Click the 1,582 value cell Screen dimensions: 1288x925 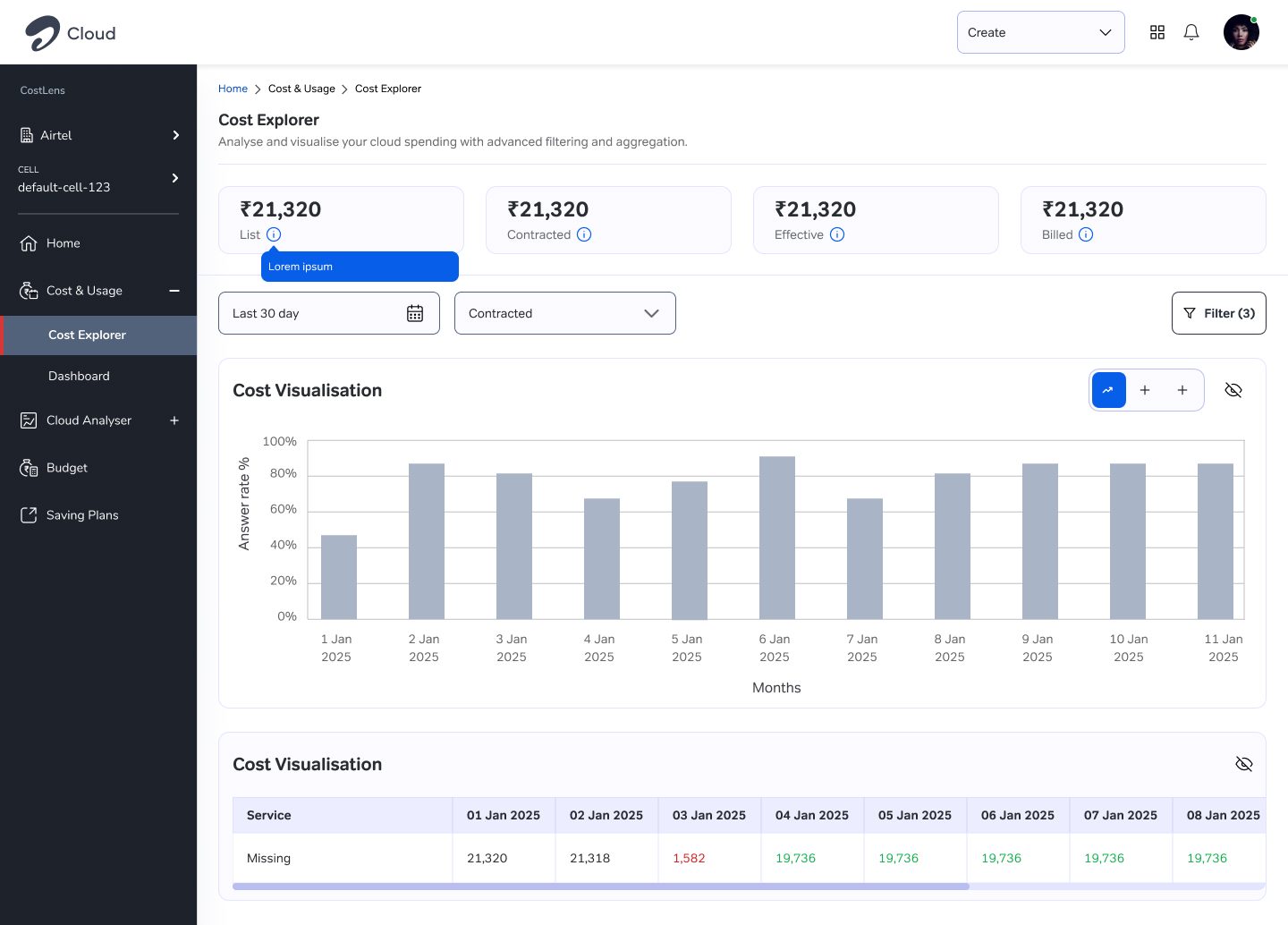click(x=709, y=858)
